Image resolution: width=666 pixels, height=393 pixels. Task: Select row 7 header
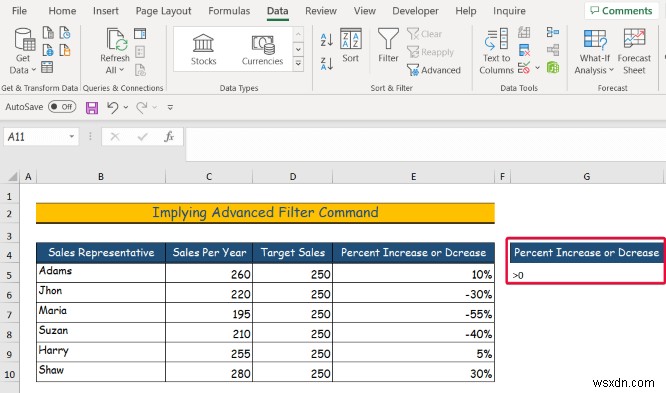[x=9, y=315]
